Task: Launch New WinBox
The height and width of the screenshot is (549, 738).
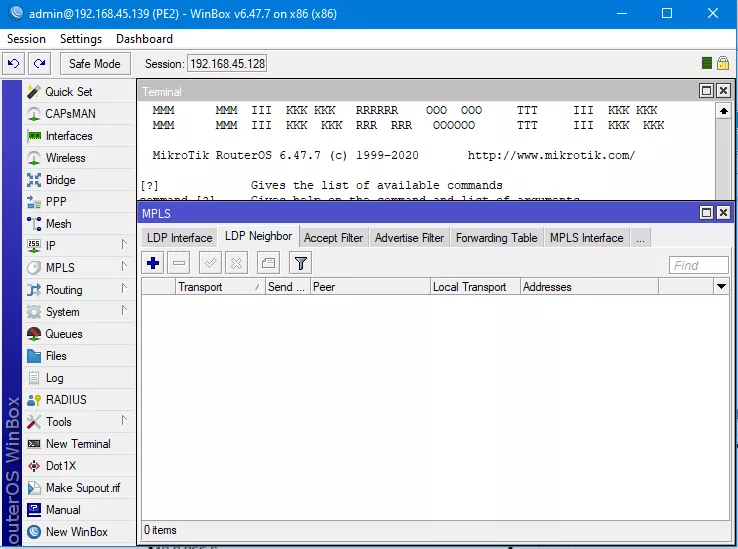Action: pyautogui.click(x=79, y=532)
